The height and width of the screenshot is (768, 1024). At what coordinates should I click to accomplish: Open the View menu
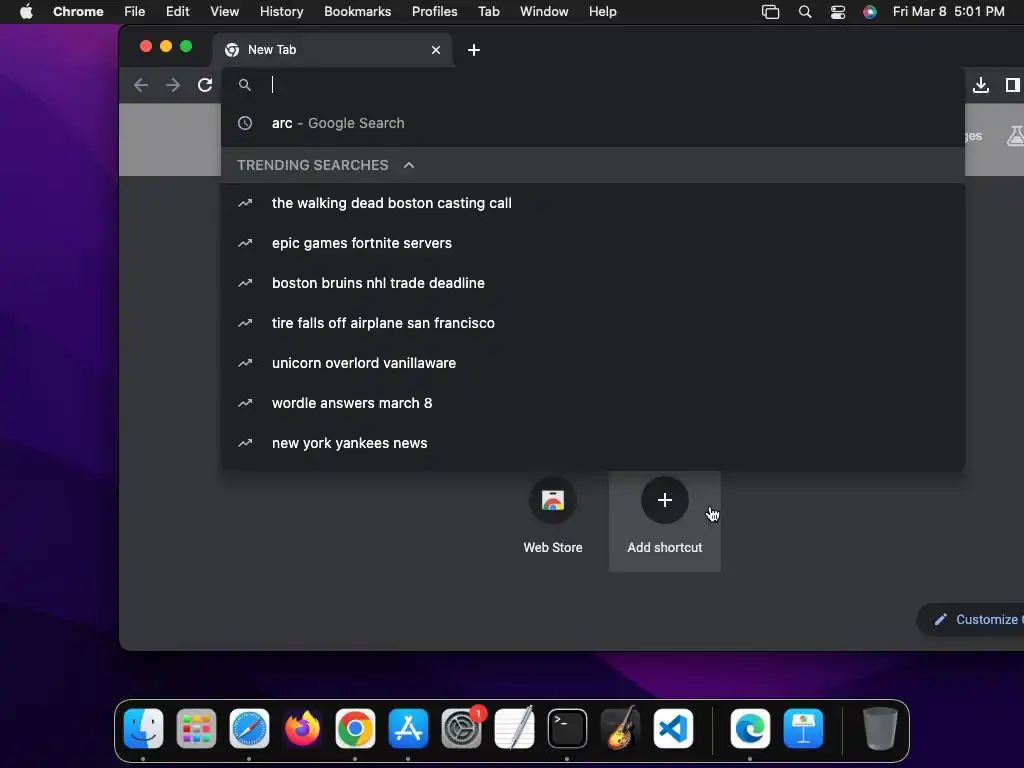225,12
